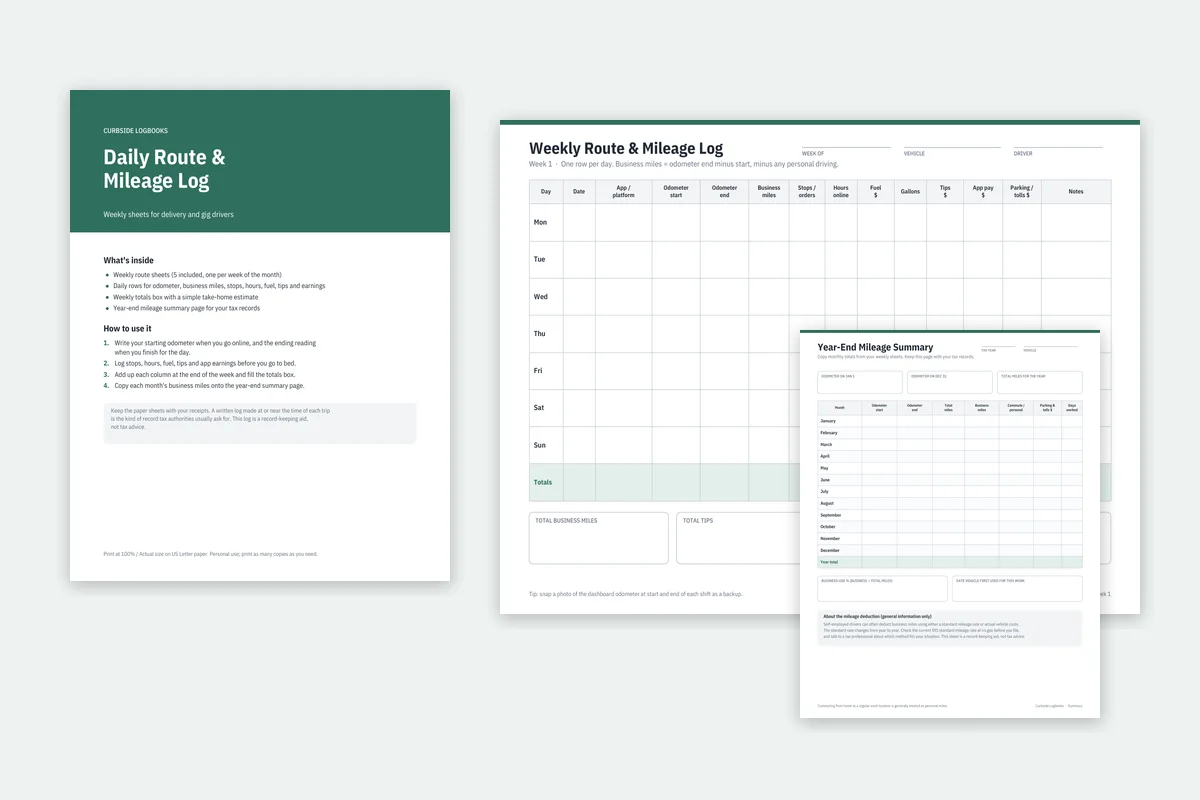The width and height of the screenshot is (1200, 800).
Task: Click the 'Thu' row label
Action: pos(540,334)
